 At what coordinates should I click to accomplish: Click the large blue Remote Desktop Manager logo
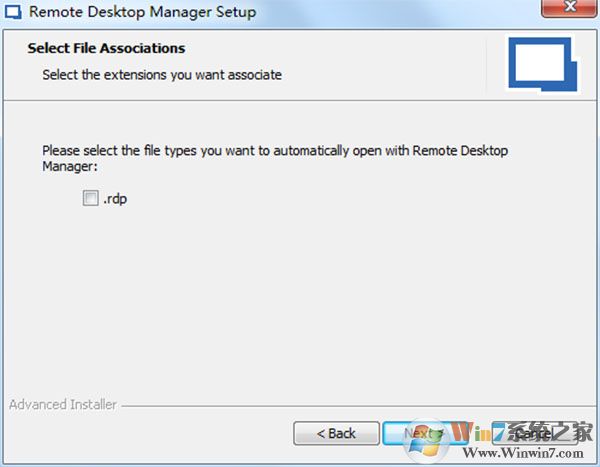pos(541,68)
